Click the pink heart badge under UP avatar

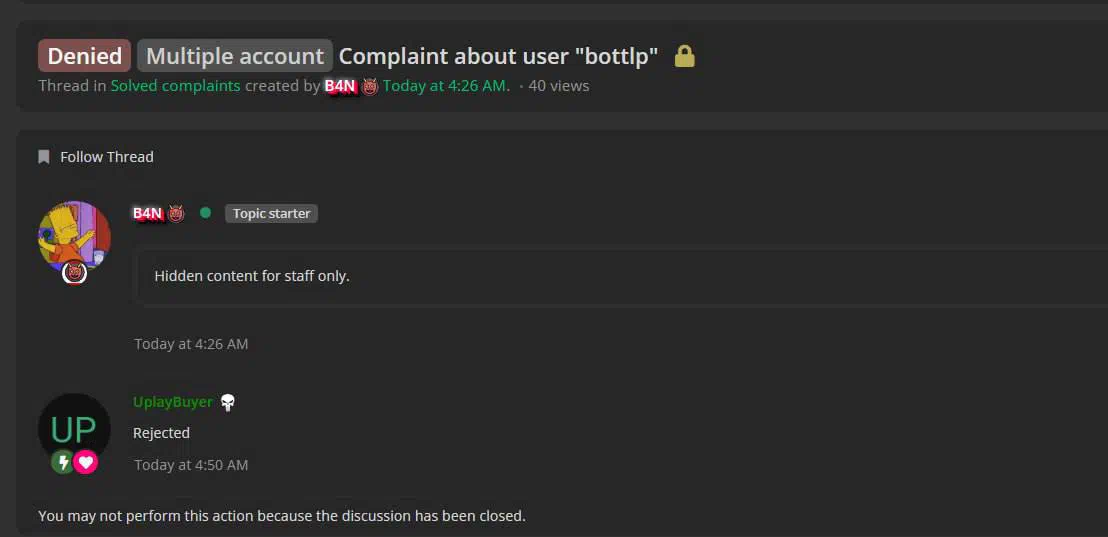pyautogui.click(x=86, y=463)
